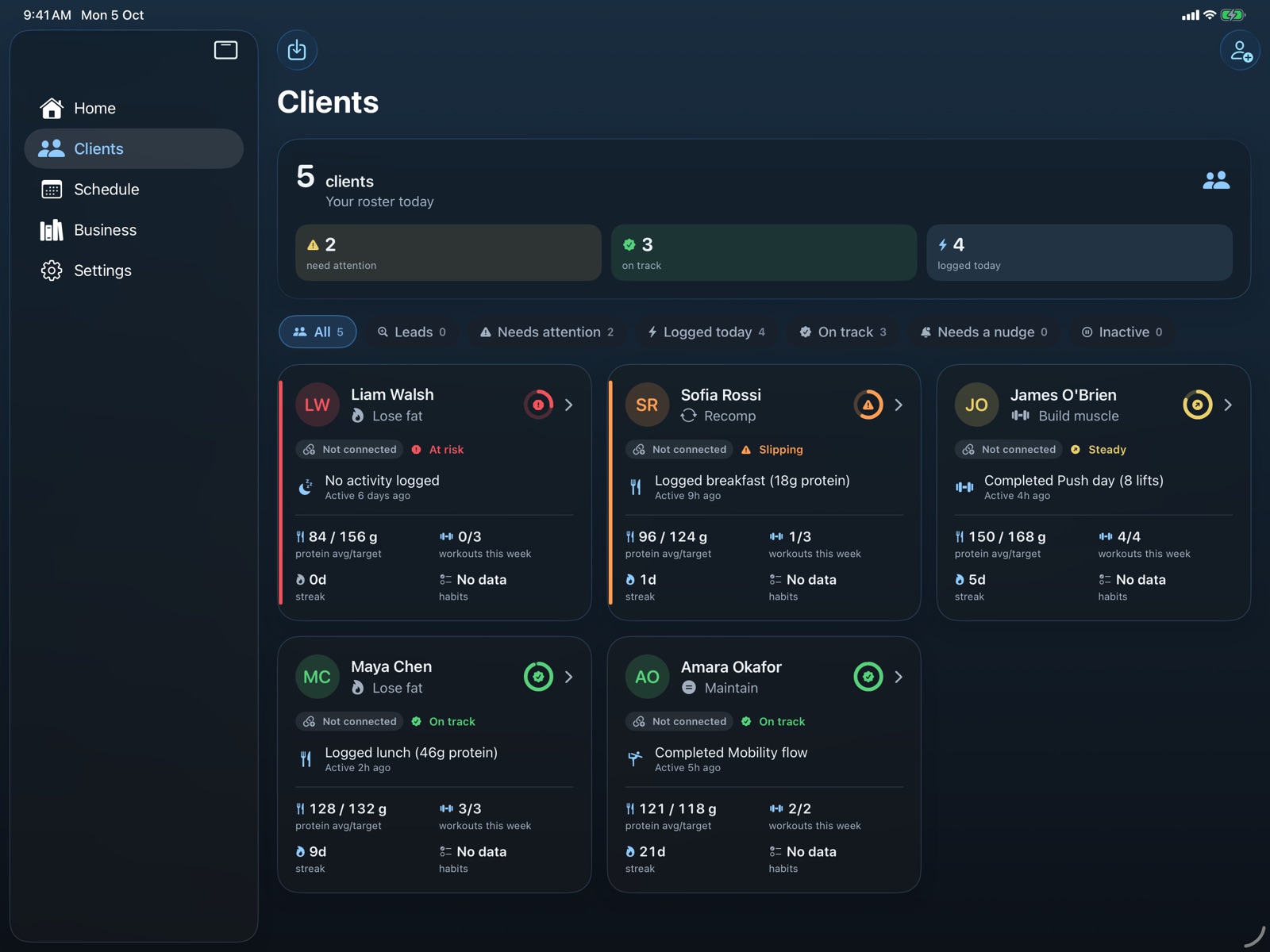Click the Schedule calendar icon
Screen dimensions: 1270x952
pos(52,190)
